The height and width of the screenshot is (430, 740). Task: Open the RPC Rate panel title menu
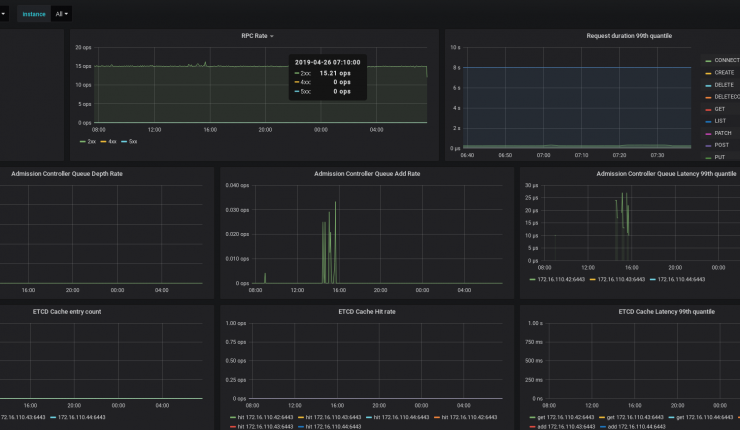(x=257, y=36)
